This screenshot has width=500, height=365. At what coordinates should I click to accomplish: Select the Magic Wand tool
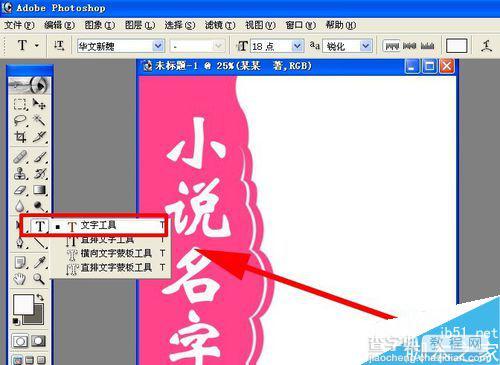39,120
